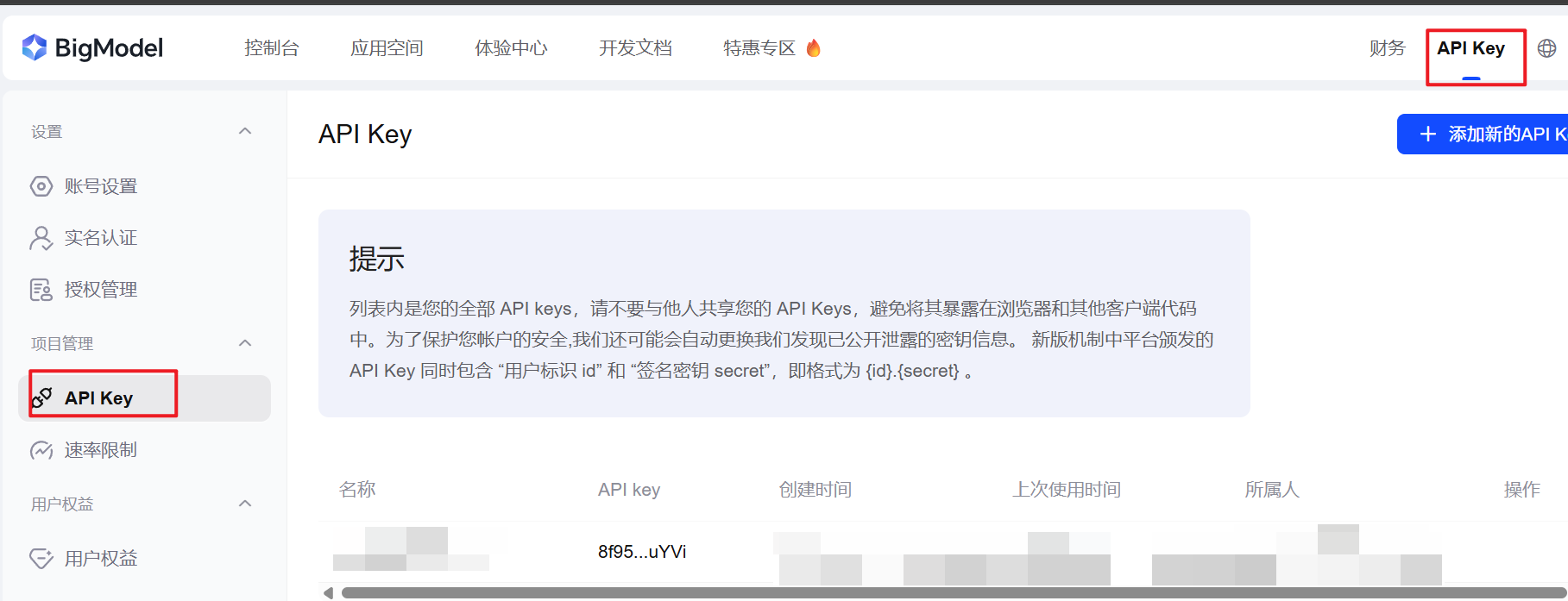Click the 所属人 column header

point(1272,490)
